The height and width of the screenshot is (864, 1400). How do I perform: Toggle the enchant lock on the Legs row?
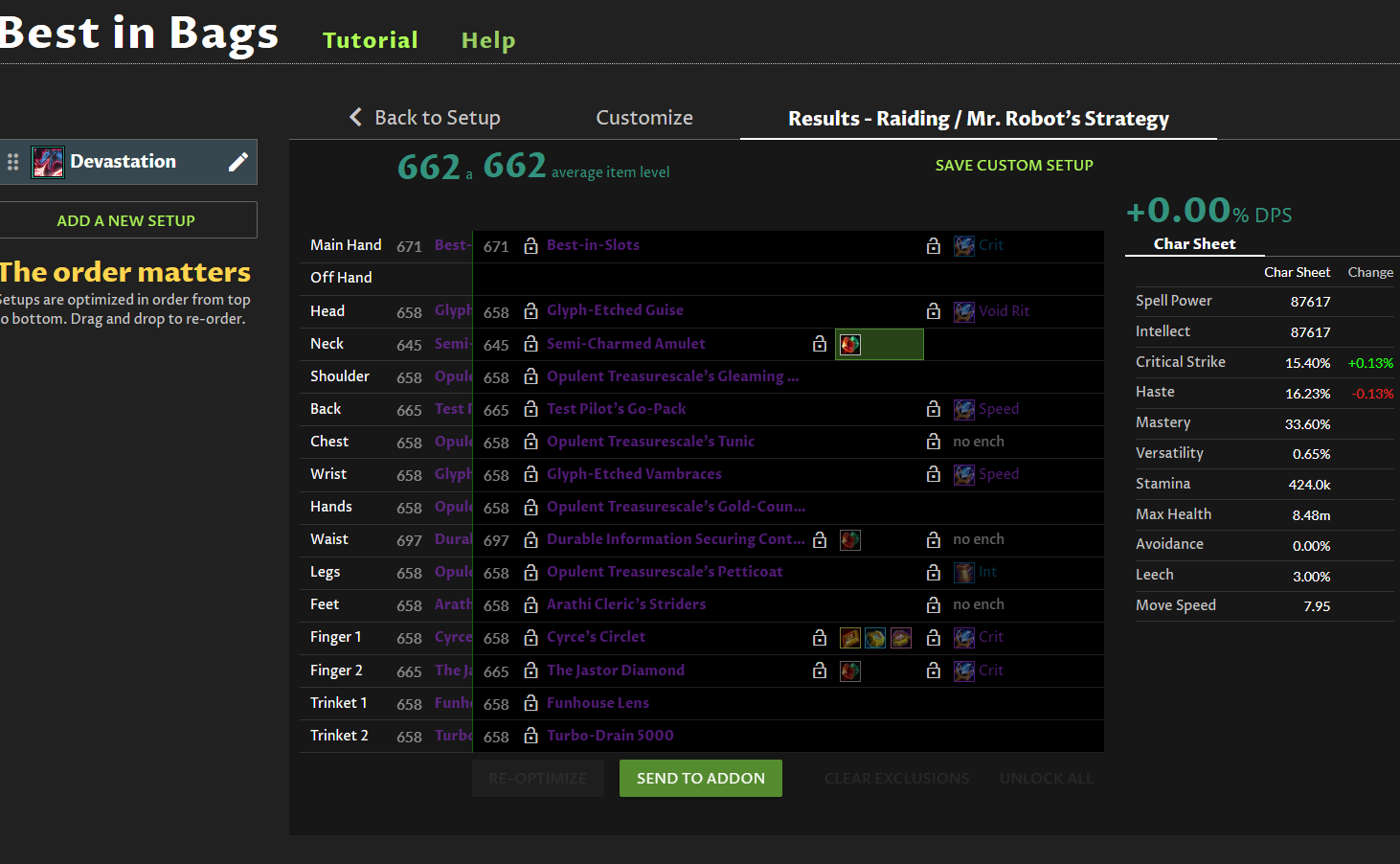click(x=934, y=573)
